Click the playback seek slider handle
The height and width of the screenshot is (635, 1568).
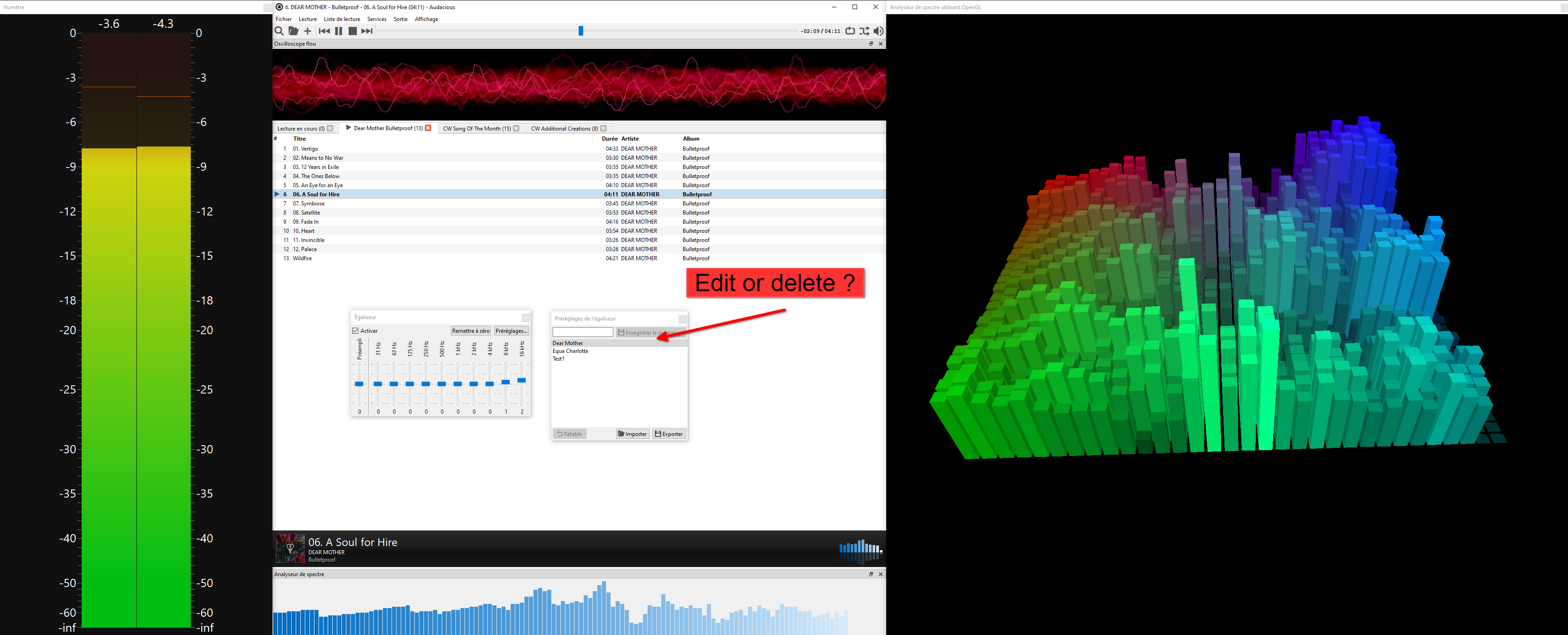580,31
